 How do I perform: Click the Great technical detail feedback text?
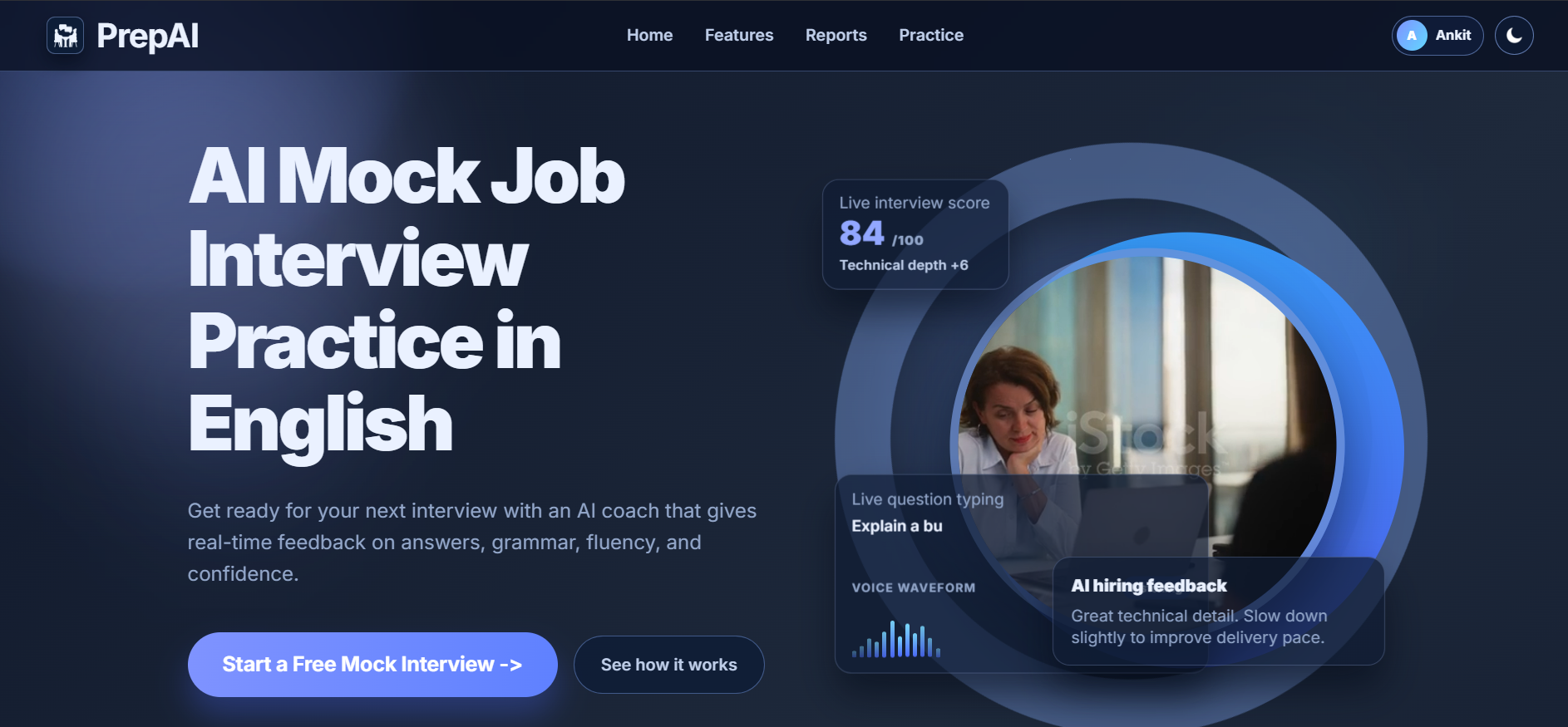(1199, 626)
